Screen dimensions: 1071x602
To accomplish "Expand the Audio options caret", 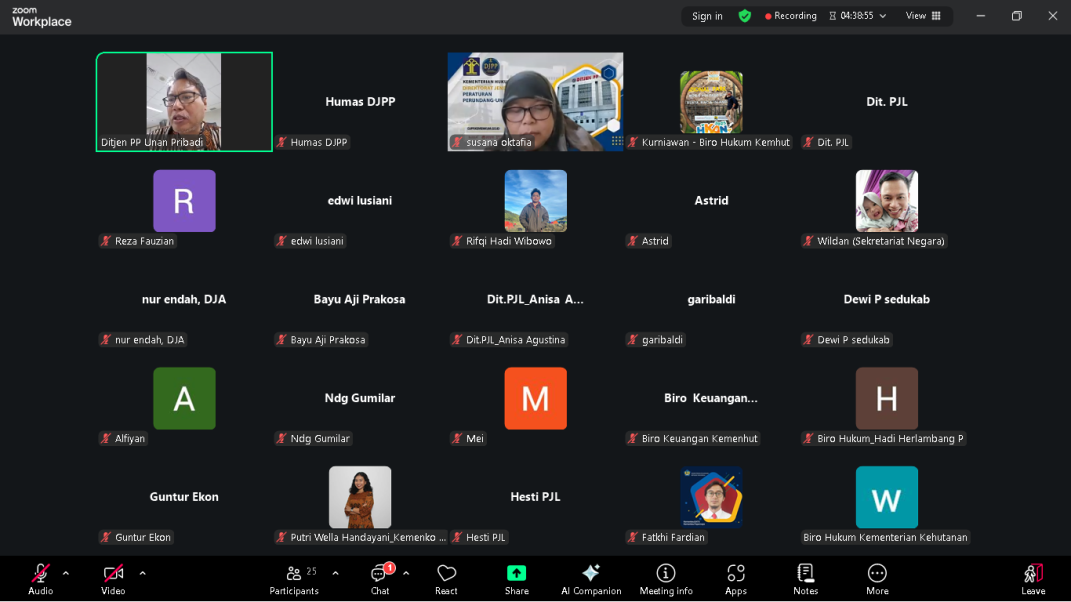I will click(x=66, y=573).
